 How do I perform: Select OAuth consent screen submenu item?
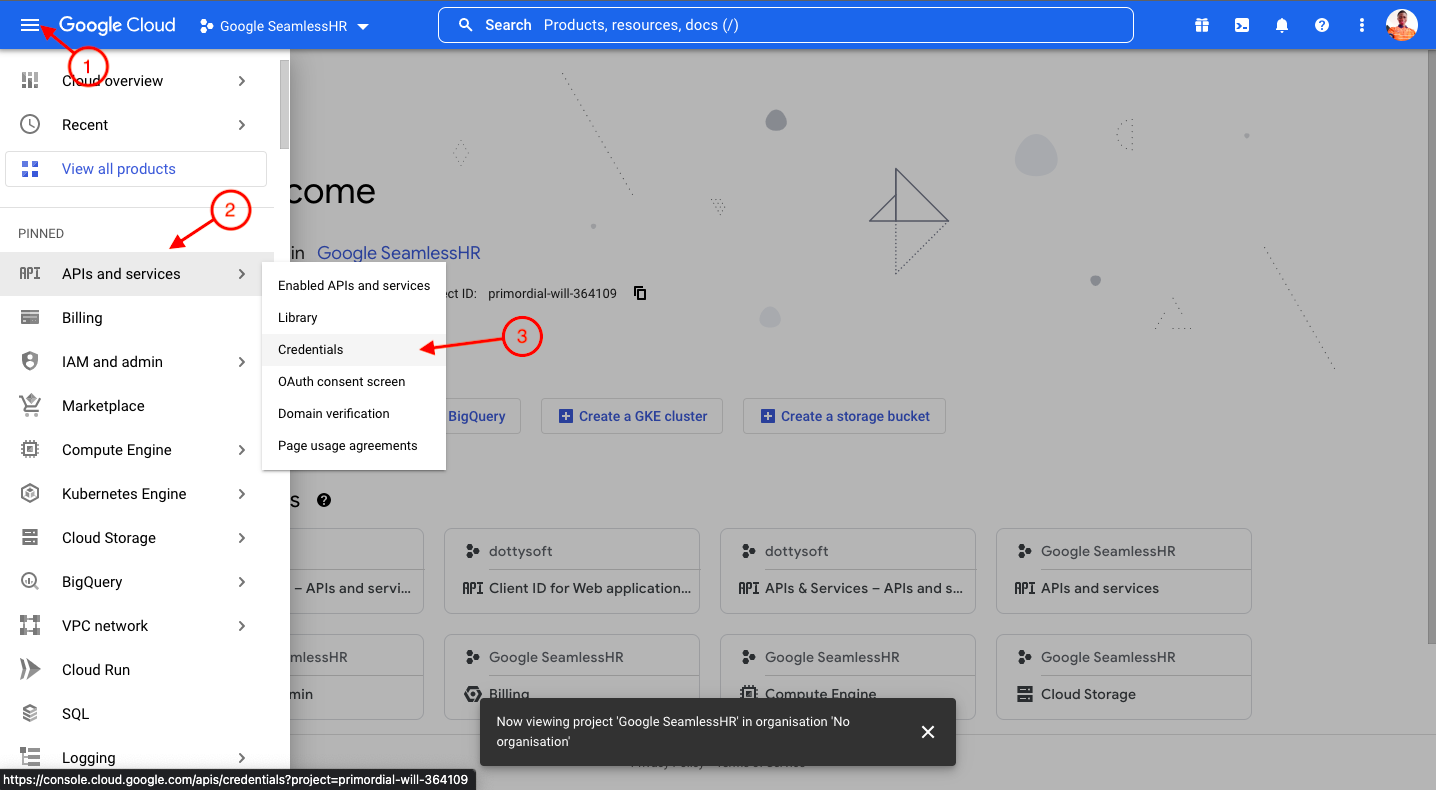click(x=354, y=382)
